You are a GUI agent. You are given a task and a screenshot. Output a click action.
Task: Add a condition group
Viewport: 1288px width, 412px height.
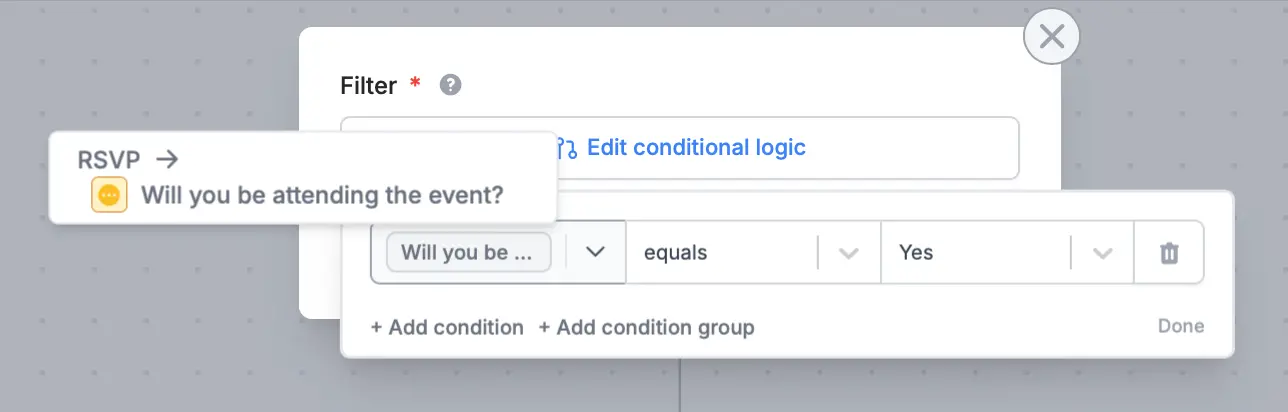pyautogui.click(x=646, y=327)
